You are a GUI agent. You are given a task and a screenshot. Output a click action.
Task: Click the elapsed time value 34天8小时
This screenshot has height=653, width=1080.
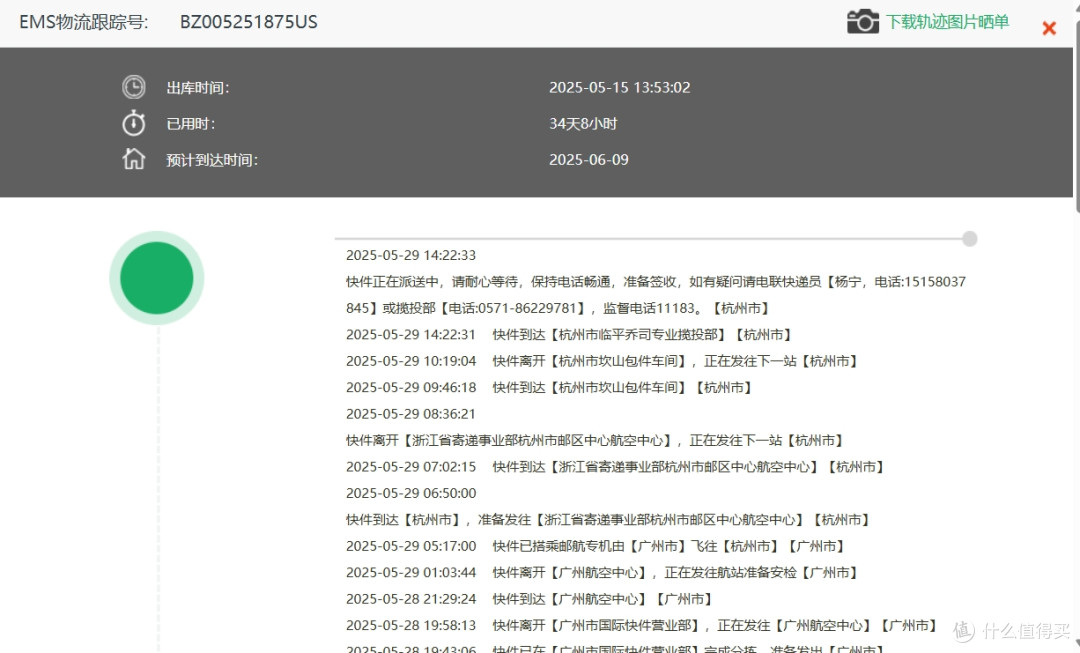pos(583,124)
